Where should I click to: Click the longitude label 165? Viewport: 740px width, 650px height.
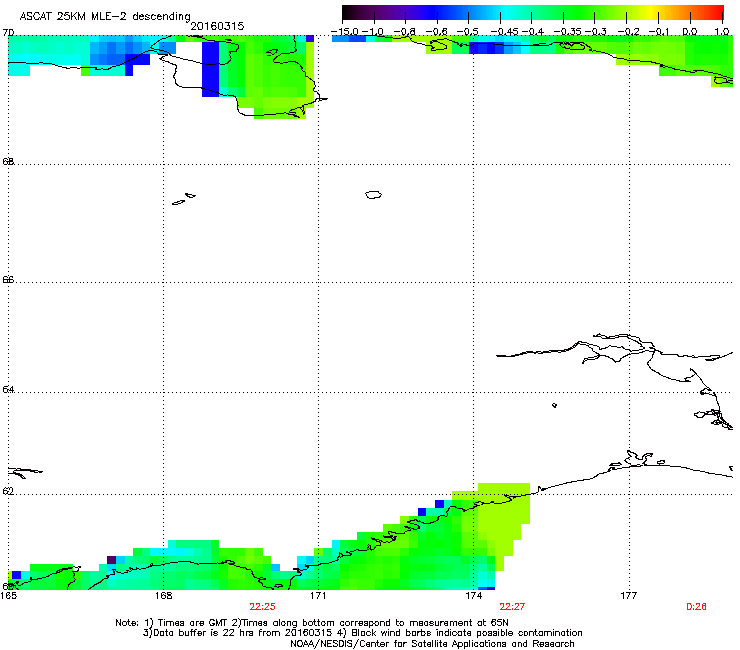(9, 596)
